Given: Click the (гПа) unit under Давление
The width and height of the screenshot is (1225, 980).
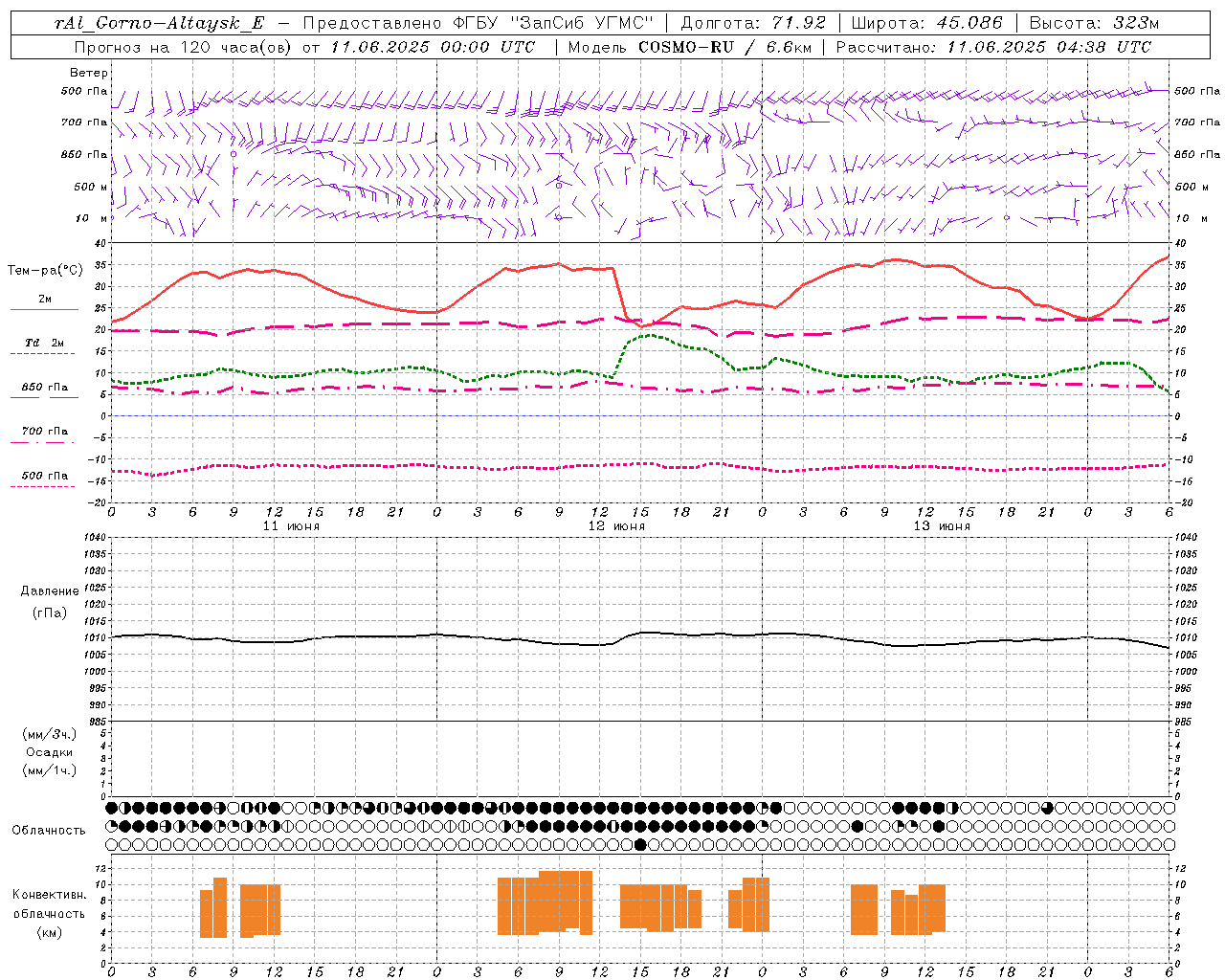Looking at the screenshot, I should [50, 612].
